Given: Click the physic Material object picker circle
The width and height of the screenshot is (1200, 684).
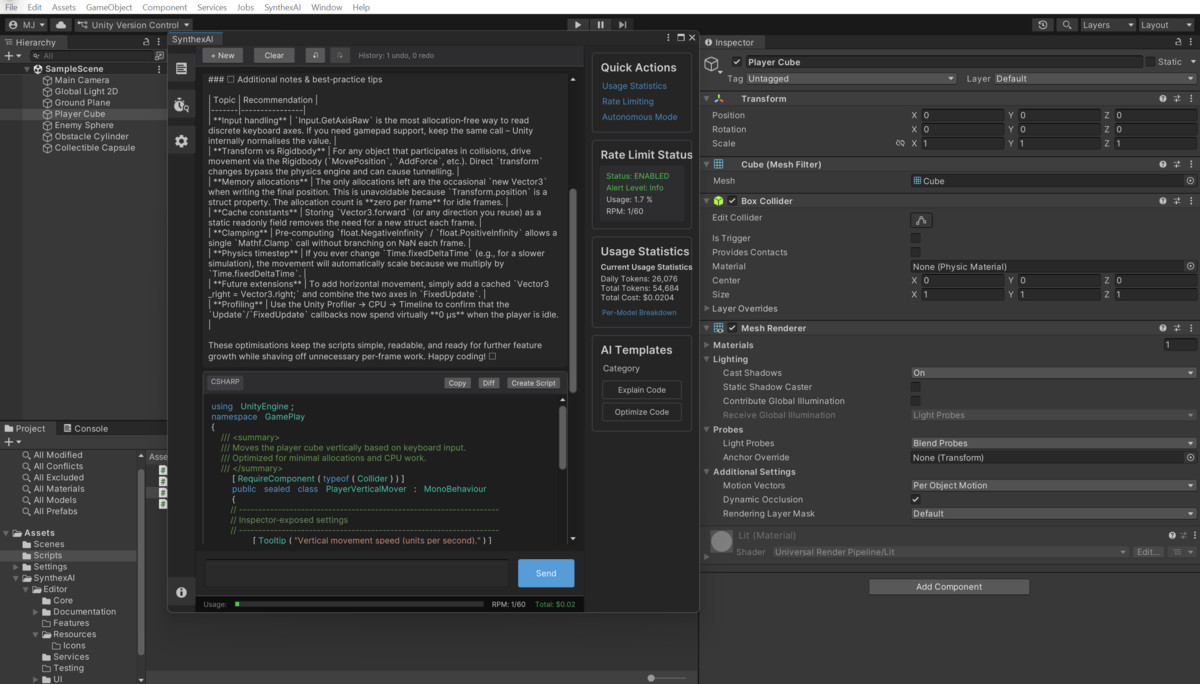Looking at the screenshot, I should pos(1190,267).
